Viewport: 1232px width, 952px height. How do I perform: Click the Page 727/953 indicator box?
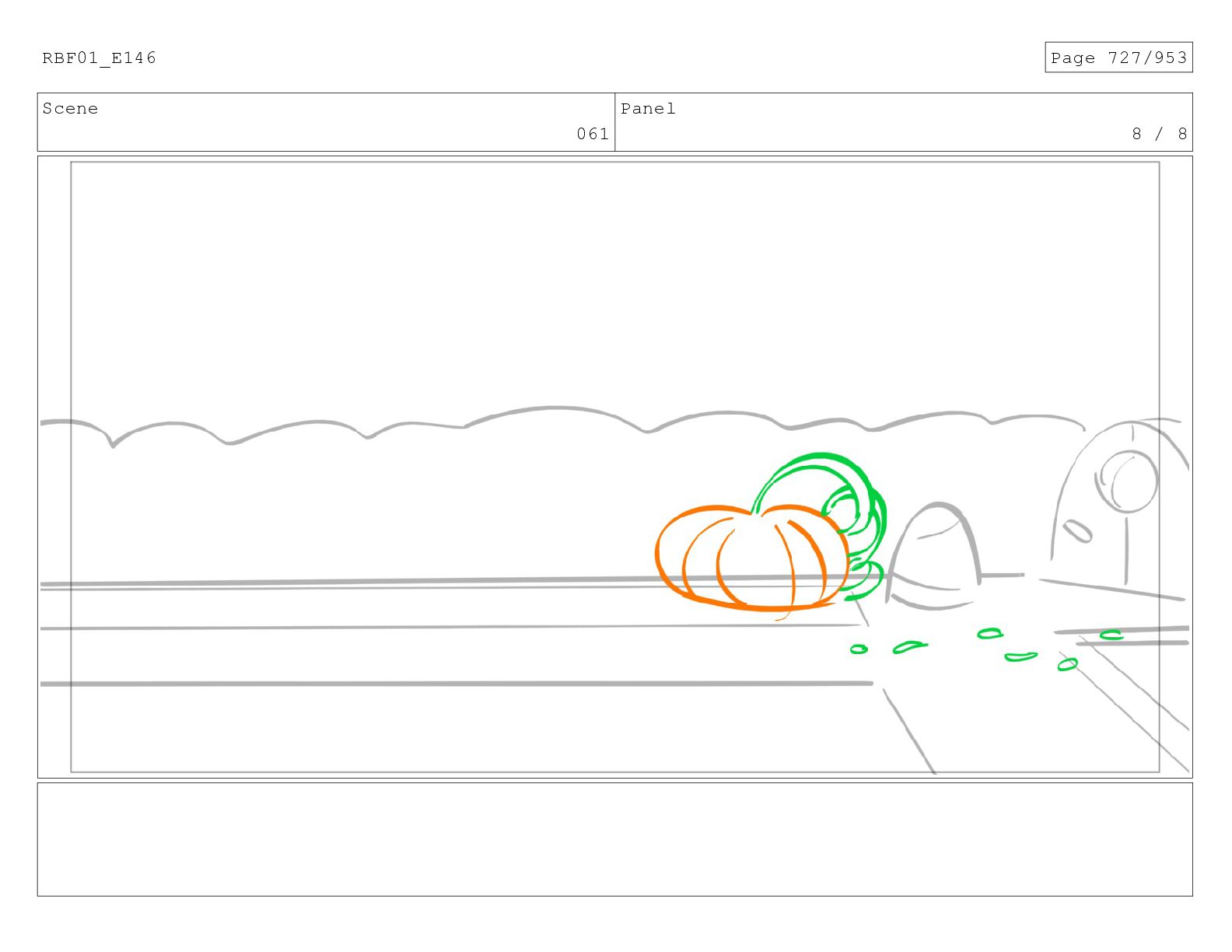(1118, 58)
